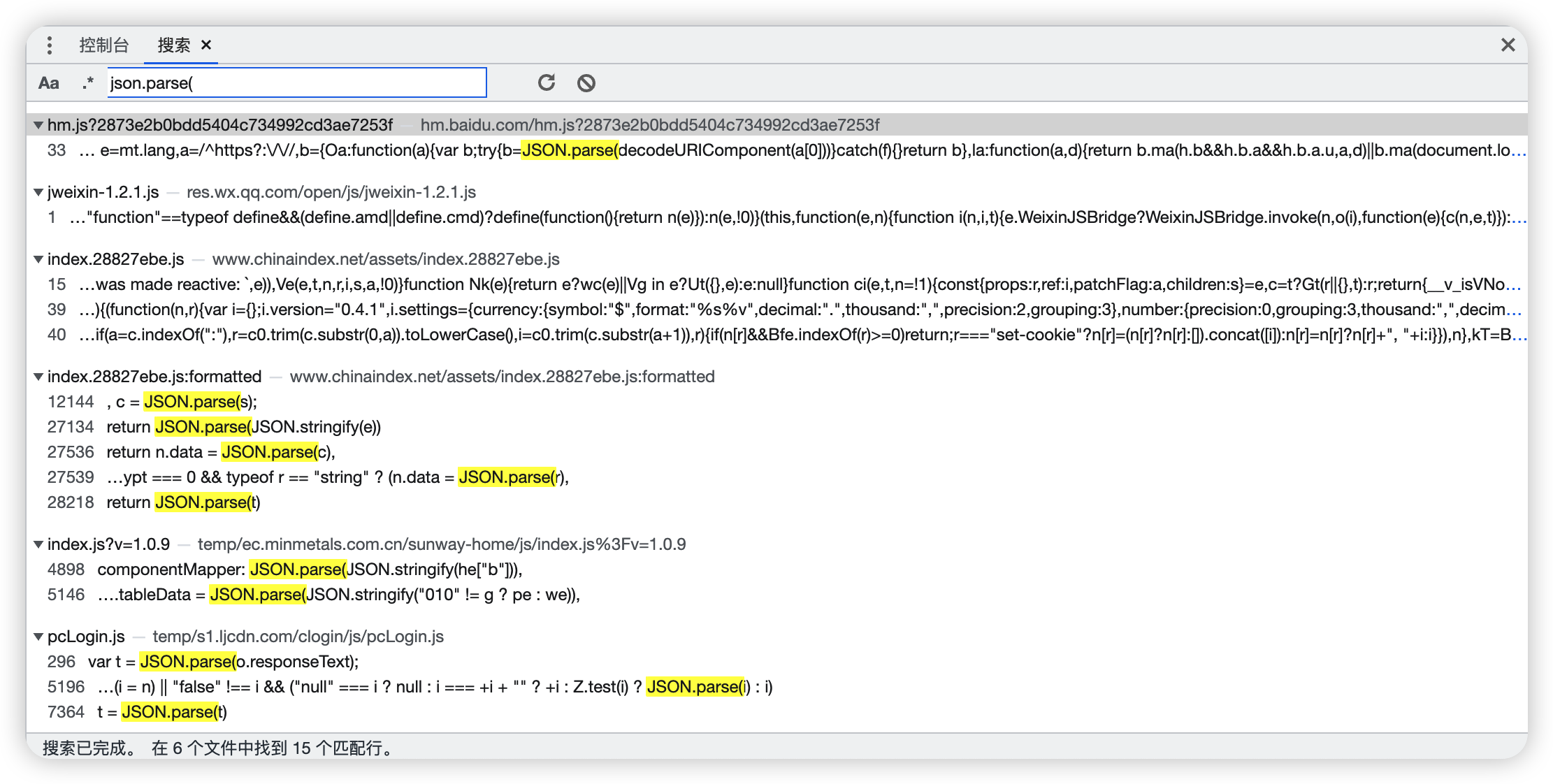
Task: Open line 4898 componentMapper match
Action: [777, 569]
